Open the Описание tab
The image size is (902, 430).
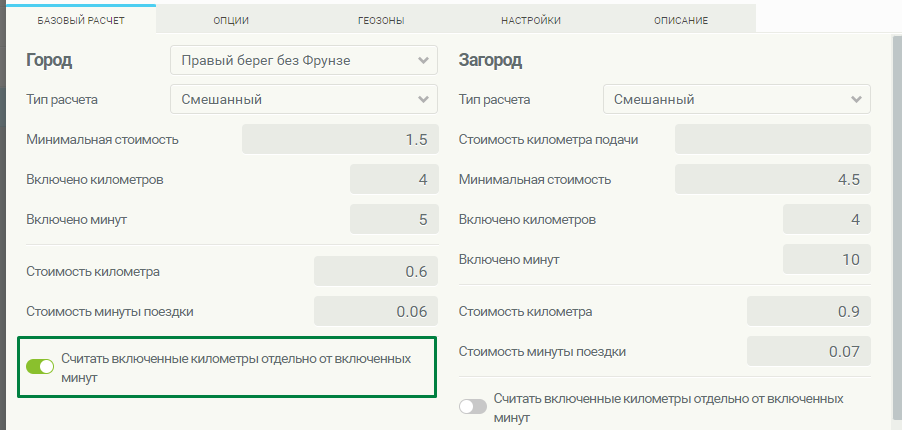pos(681,20)
